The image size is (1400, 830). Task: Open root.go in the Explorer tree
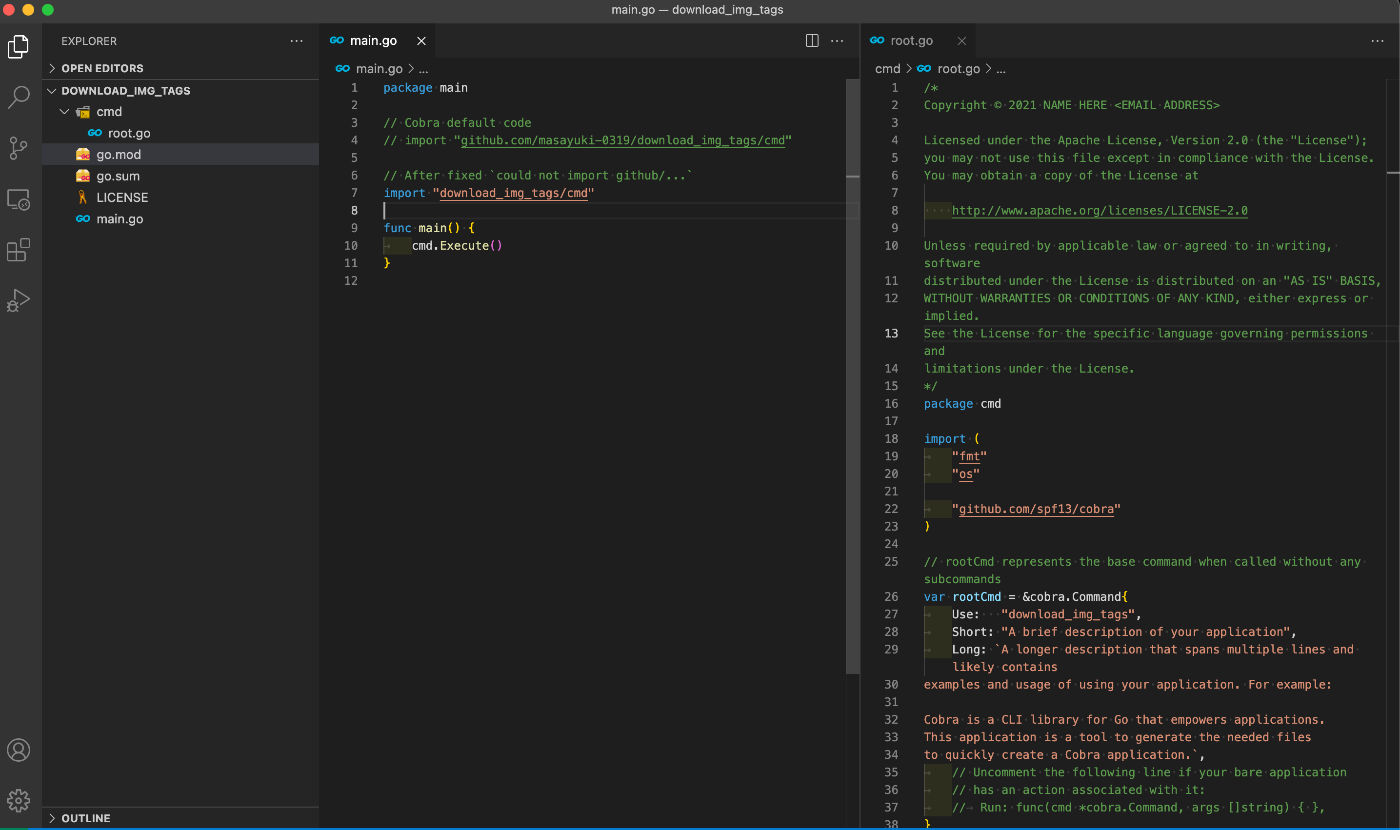click(180, 133)
